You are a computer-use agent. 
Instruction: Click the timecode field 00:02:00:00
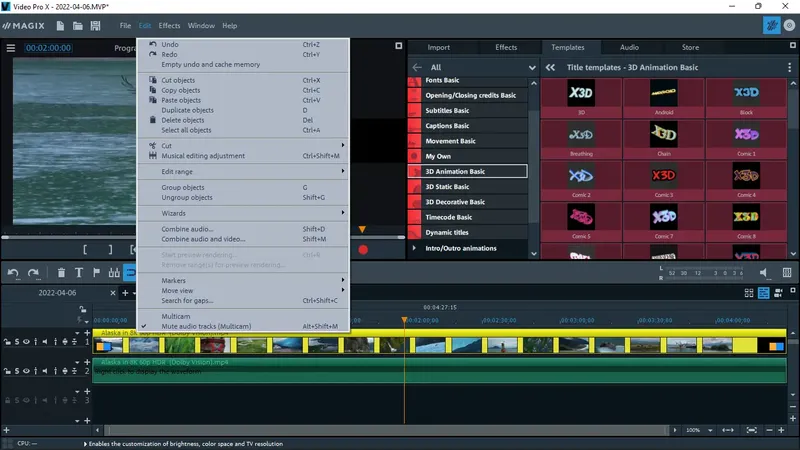pos(48,48)
